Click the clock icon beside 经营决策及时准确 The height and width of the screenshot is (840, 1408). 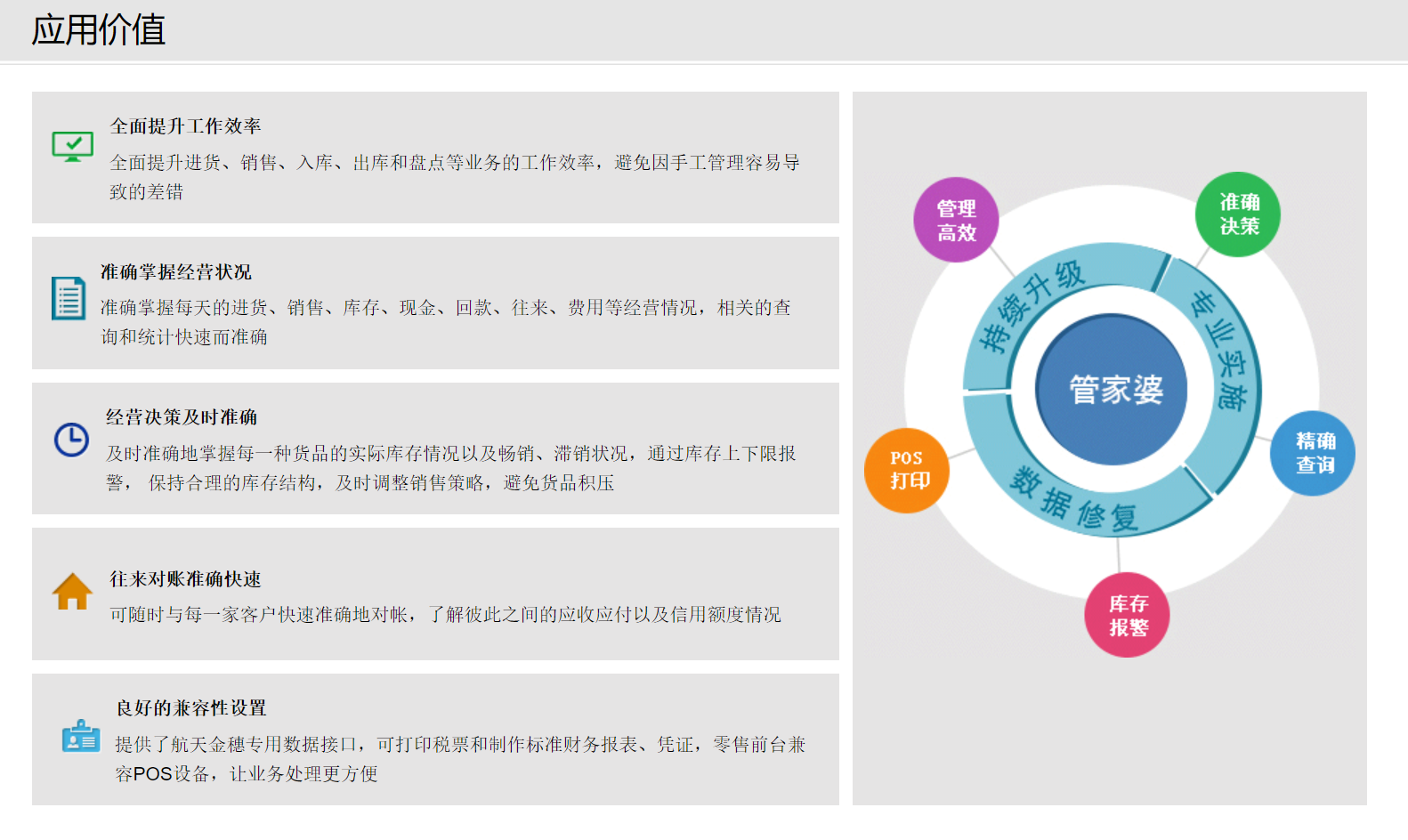71,440
